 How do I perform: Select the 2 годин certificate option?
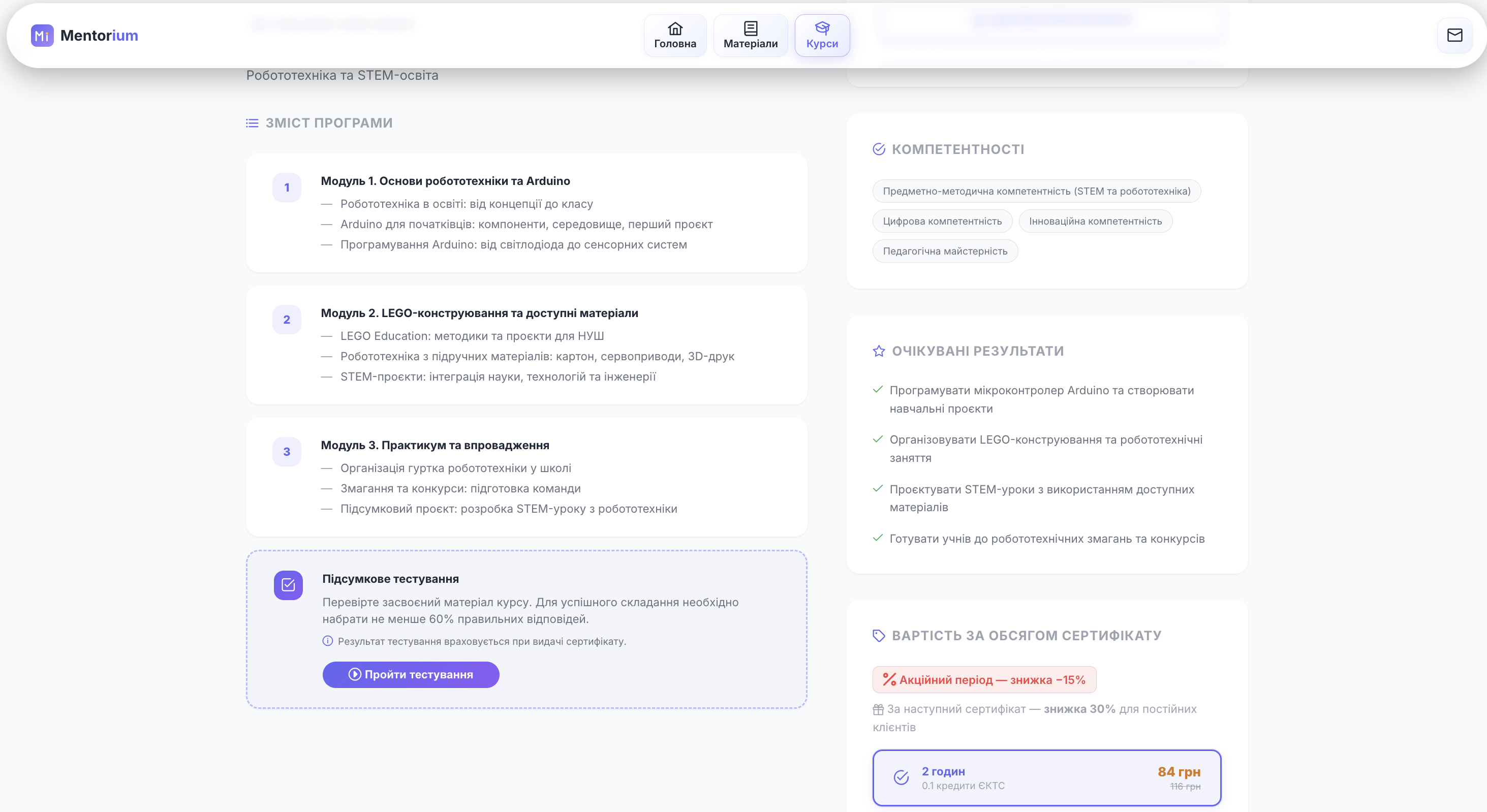1046,777
